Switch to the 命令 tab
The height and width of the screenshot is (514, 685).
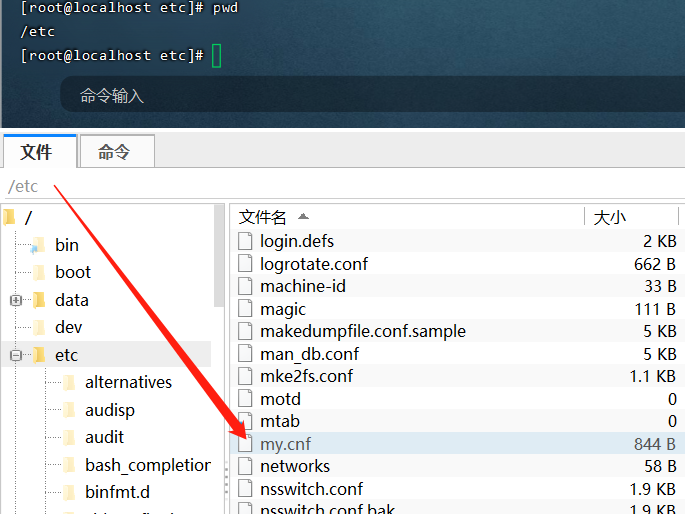click(x=114, y=152)
